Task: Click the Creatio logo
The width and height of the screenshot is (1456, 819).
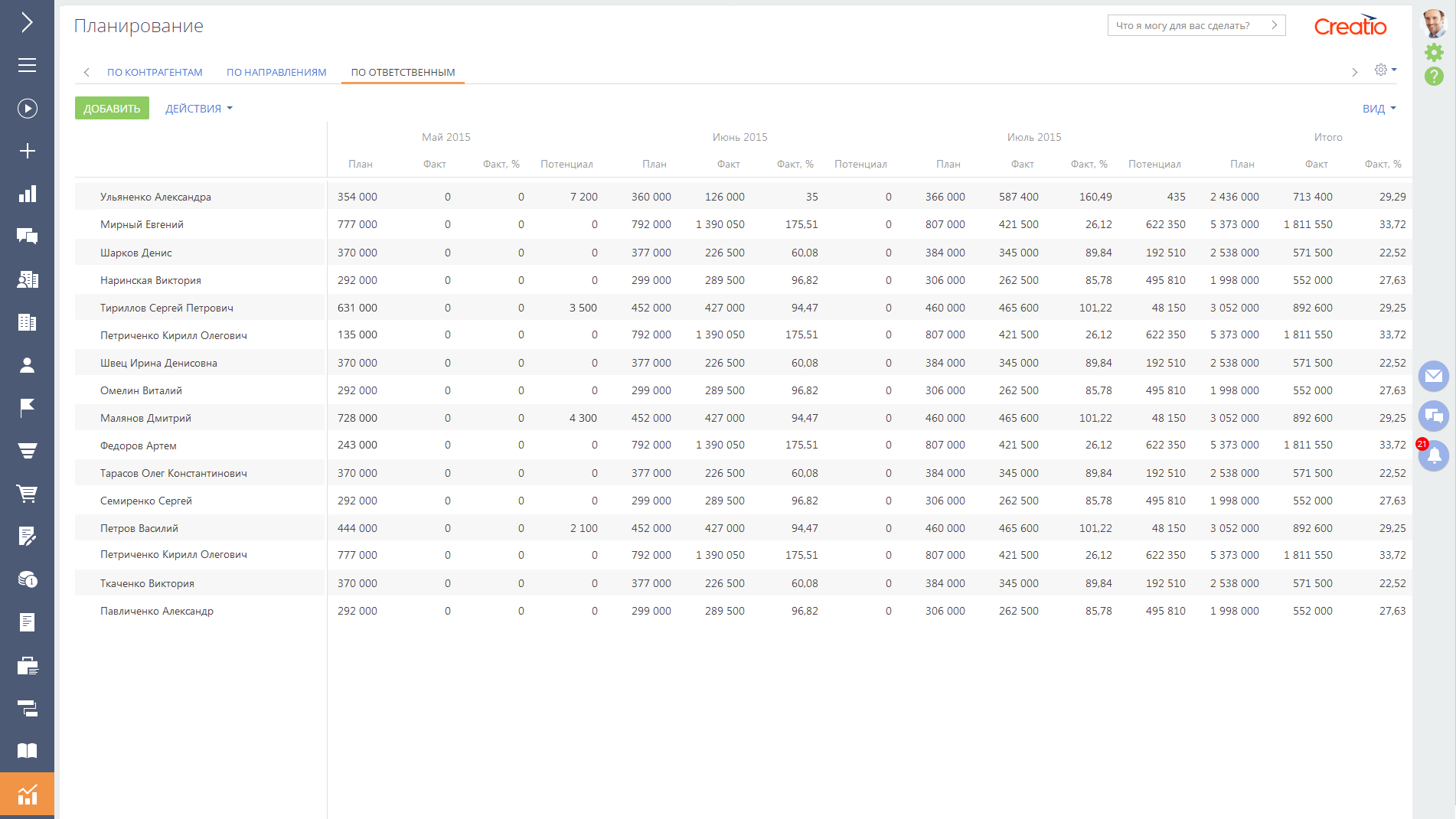Action: click(1350, 26)
